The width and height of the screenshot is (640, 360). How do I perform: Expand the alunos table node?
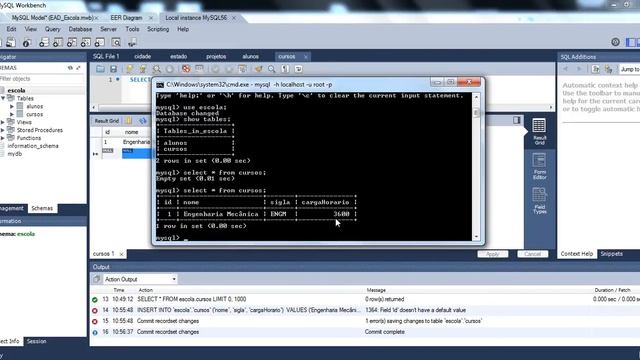click(x=12, y=107)
